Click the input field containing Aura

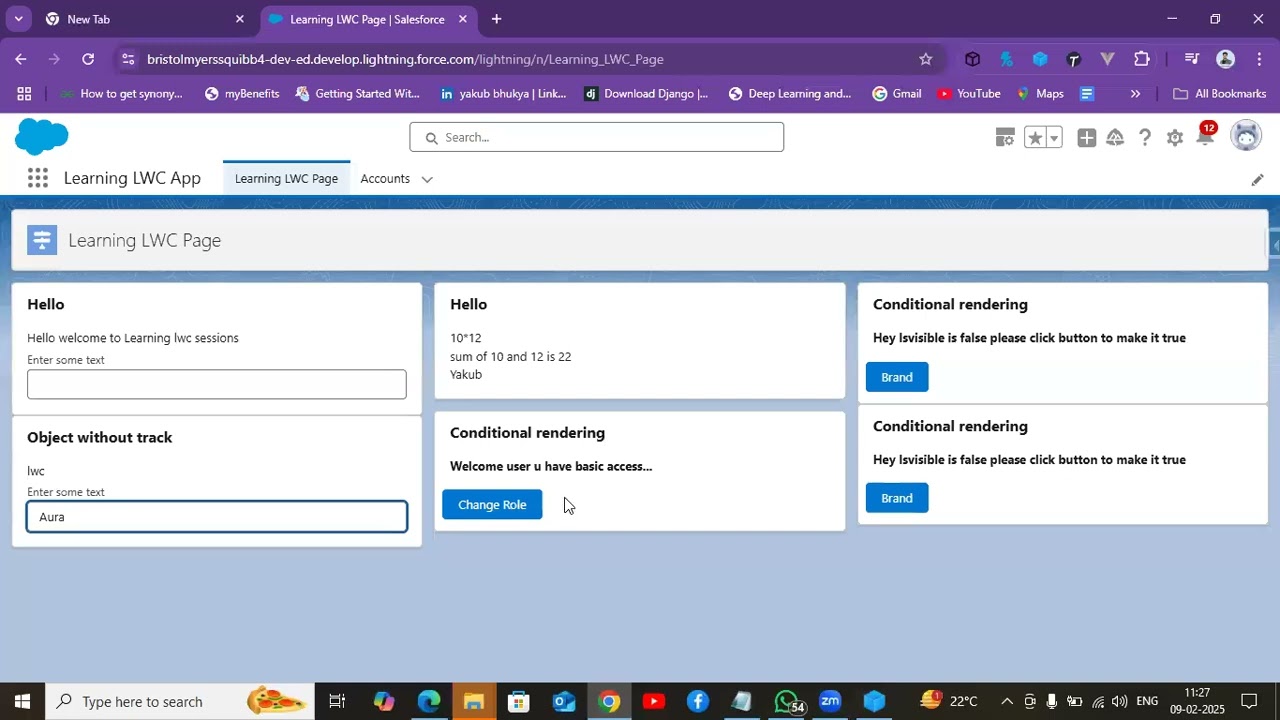[217, 516]
